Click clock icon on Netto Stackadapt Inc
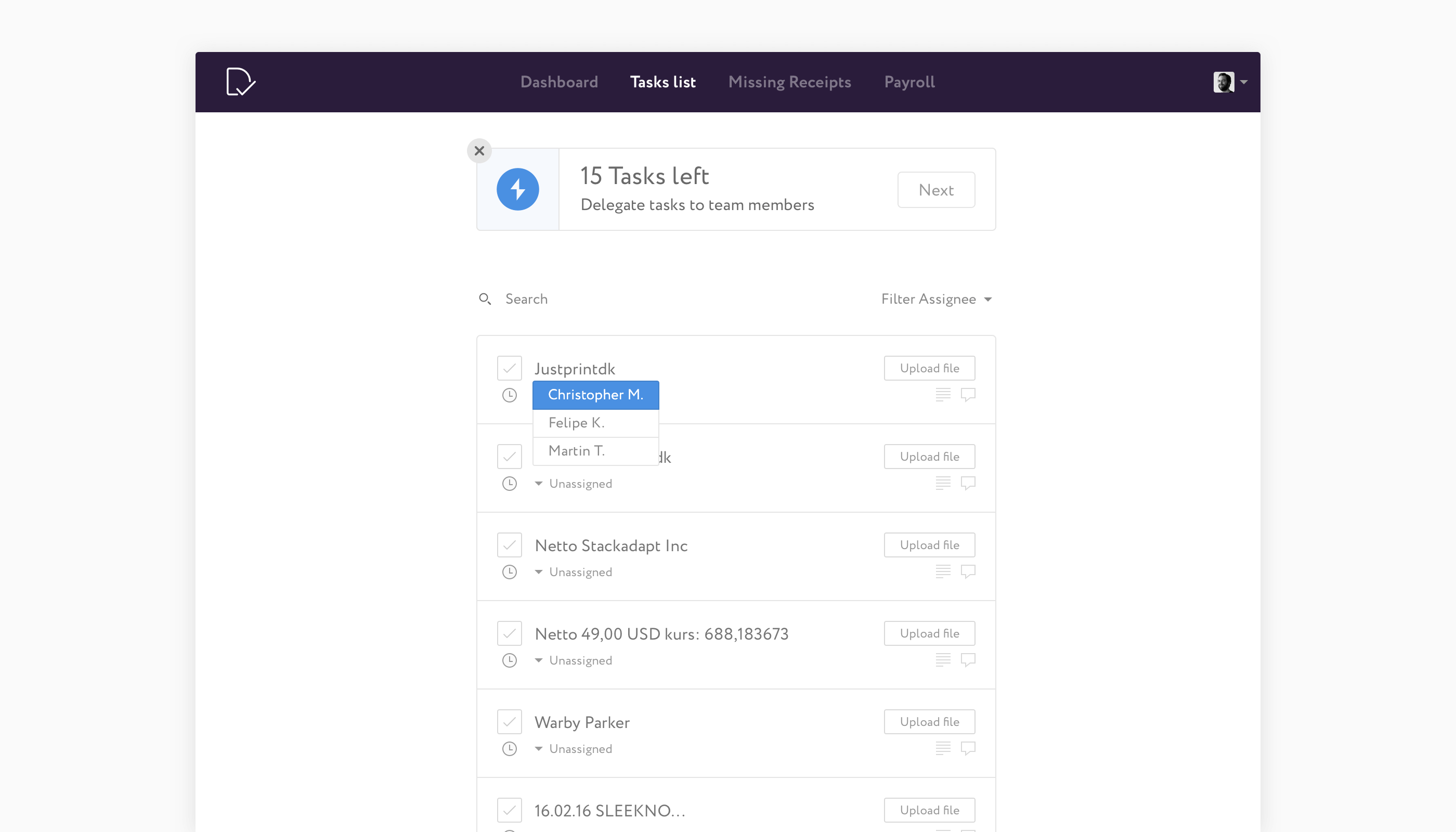The height and width of the screenshot is (832, 1456). click(509, 572)
